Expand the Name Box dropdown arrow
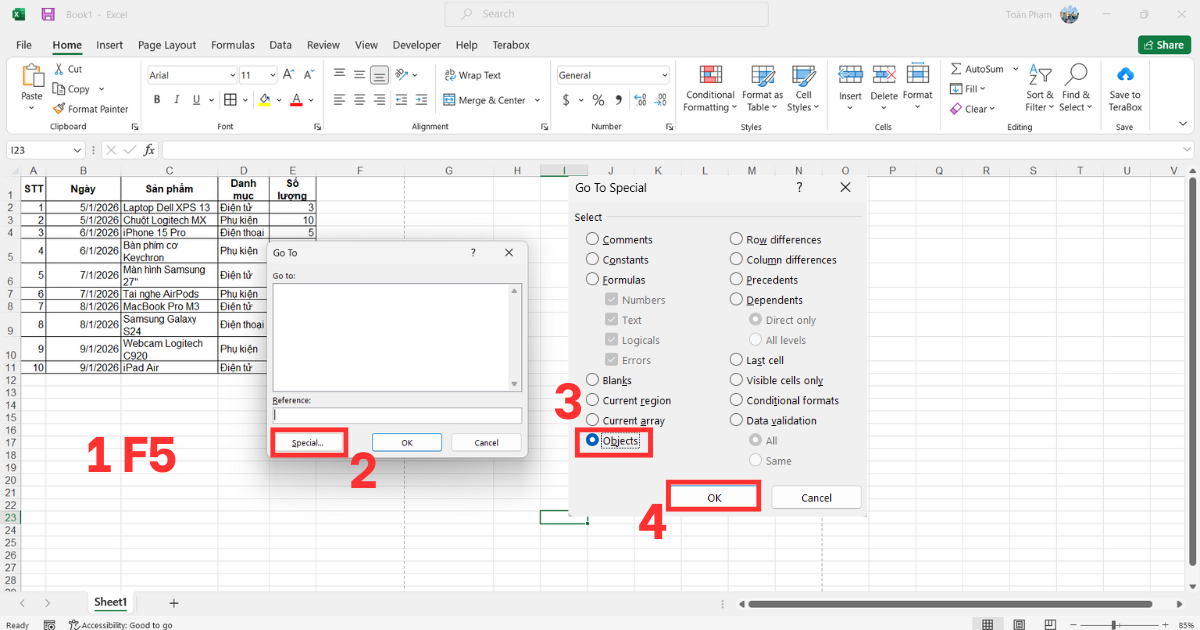1200x630 pixels. (x=78, y=150)
